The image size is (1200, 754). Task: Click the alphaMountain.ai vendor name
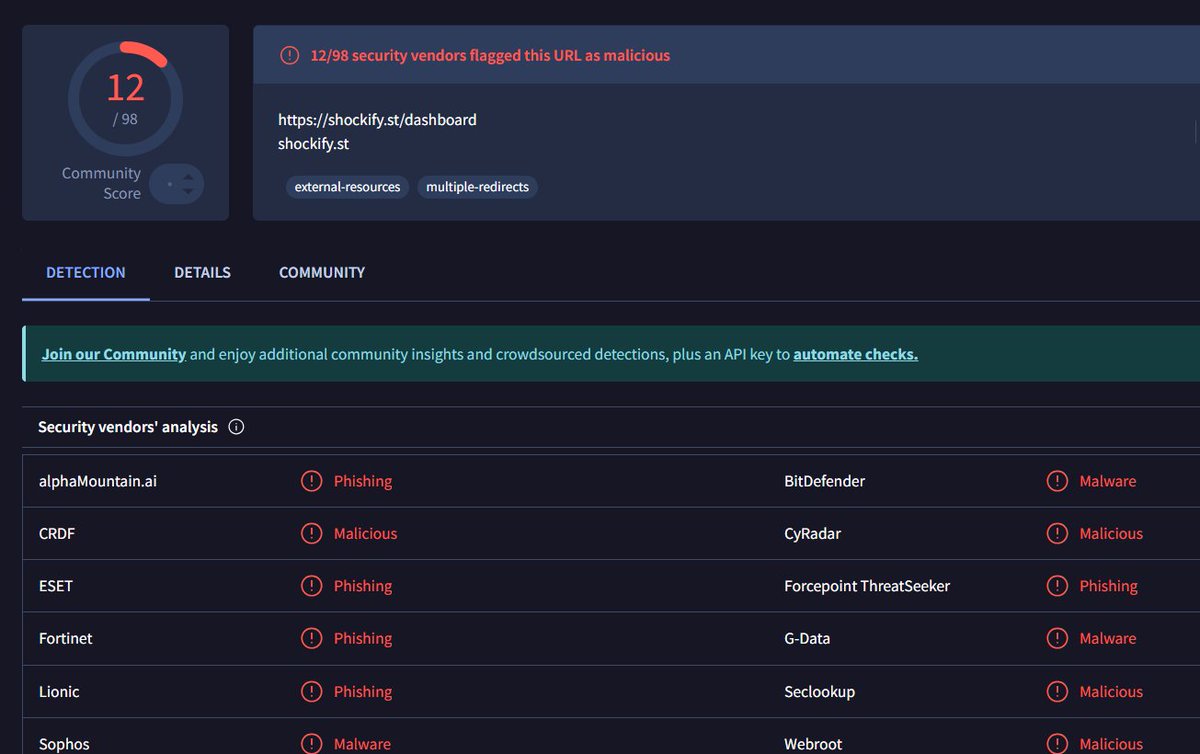click(98, 481)
